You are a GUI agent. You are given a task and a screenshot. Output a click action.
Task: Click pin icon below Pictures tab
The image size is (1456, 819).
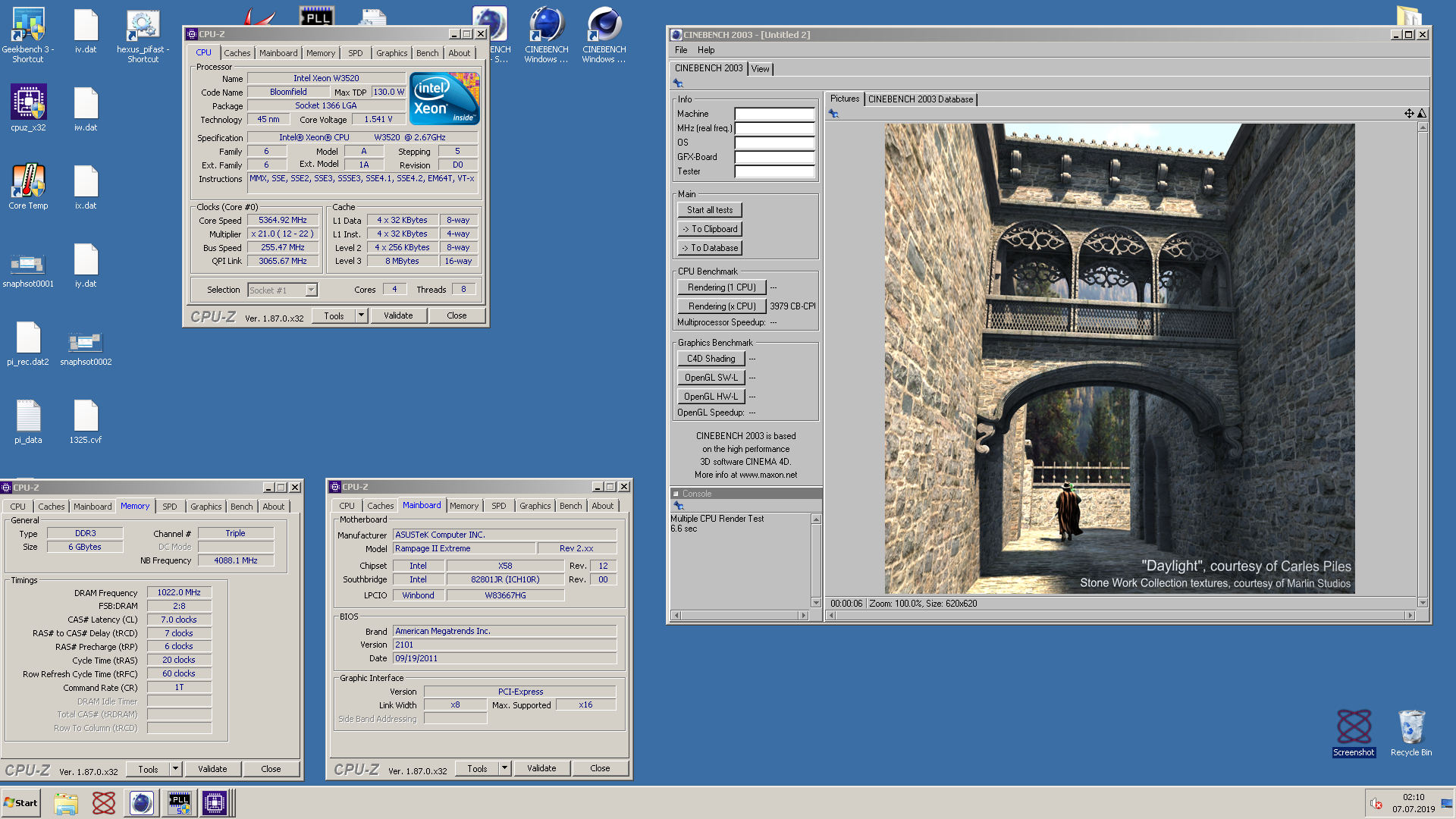833,114
